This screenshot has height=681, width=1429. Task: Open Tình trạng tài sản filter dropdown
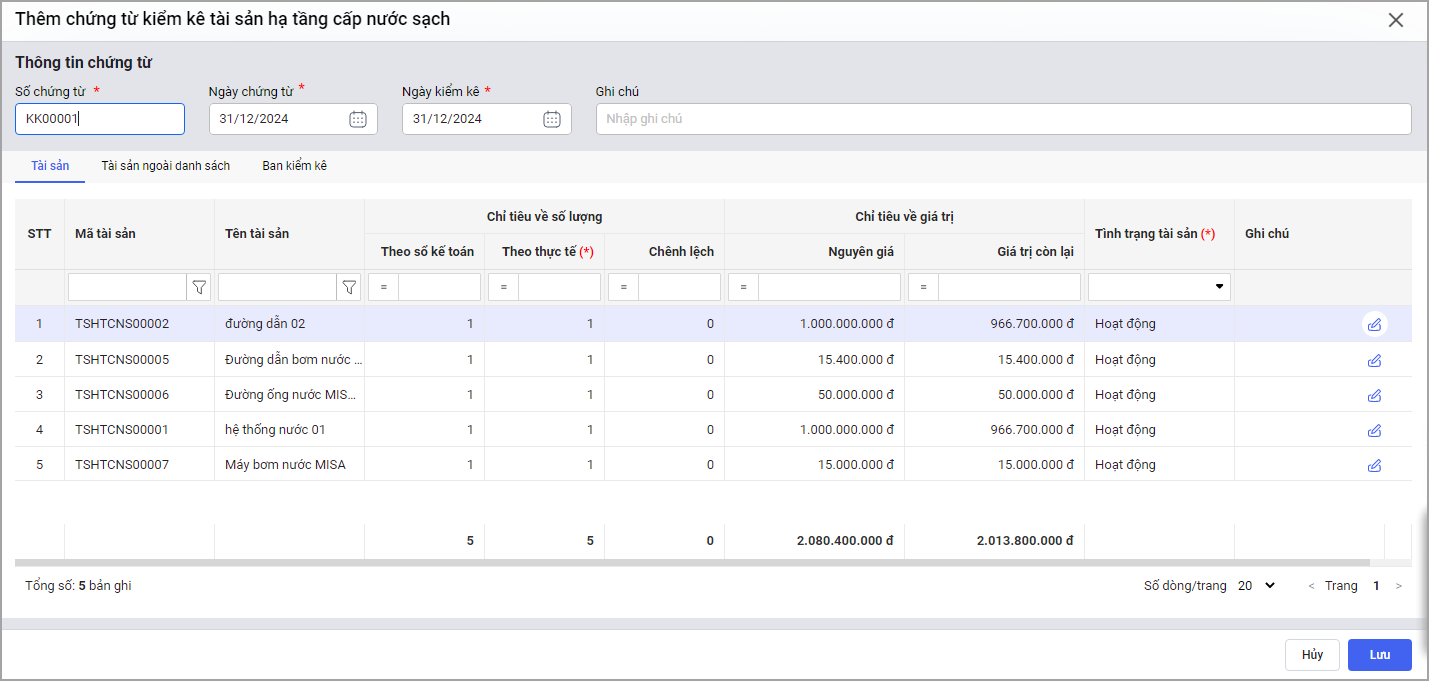[x=1219, y=287]
